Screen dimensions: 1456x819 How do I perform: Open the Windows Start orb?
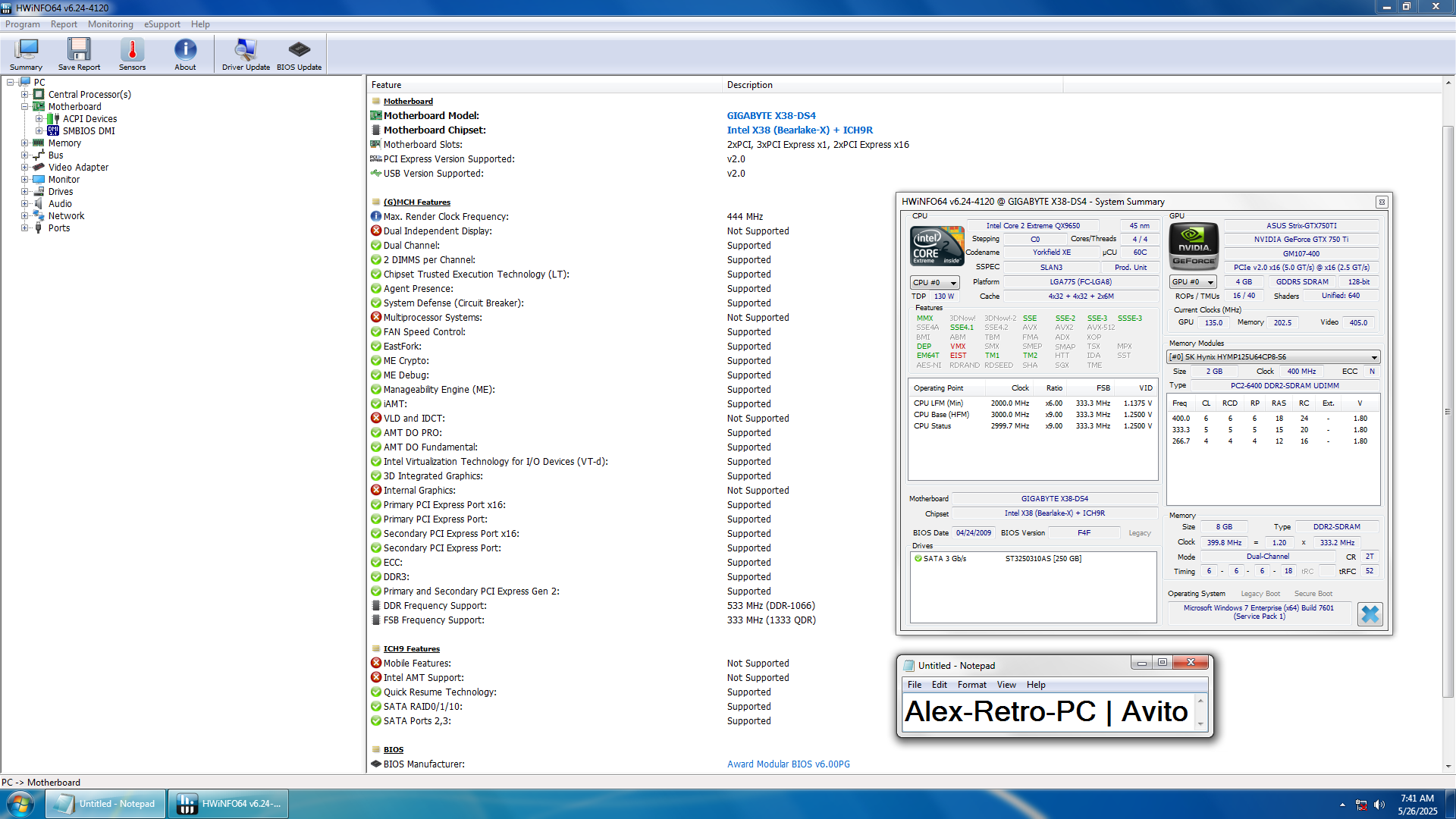pyautogui.click(x=20, y=803)
